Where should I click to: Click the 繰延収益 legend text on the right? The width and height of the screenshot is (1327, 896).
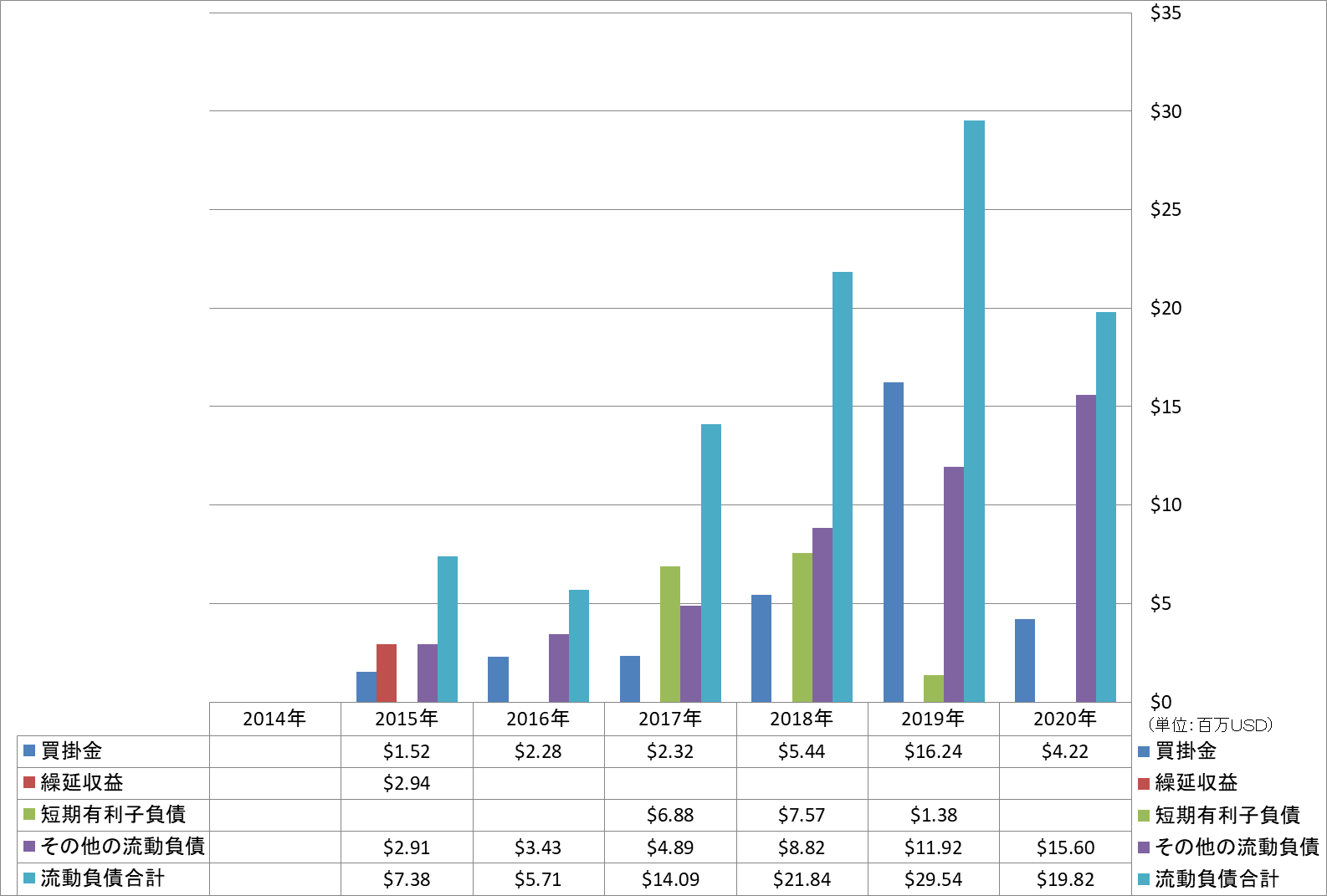coord(1196,782)
